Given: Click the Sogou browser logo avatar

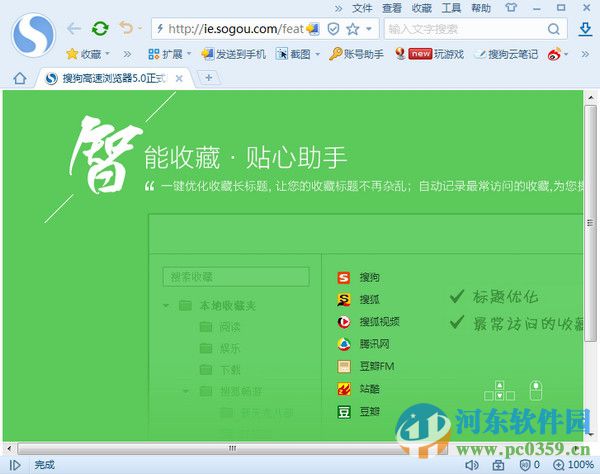Looking at the screenshot, I should 33,35.
